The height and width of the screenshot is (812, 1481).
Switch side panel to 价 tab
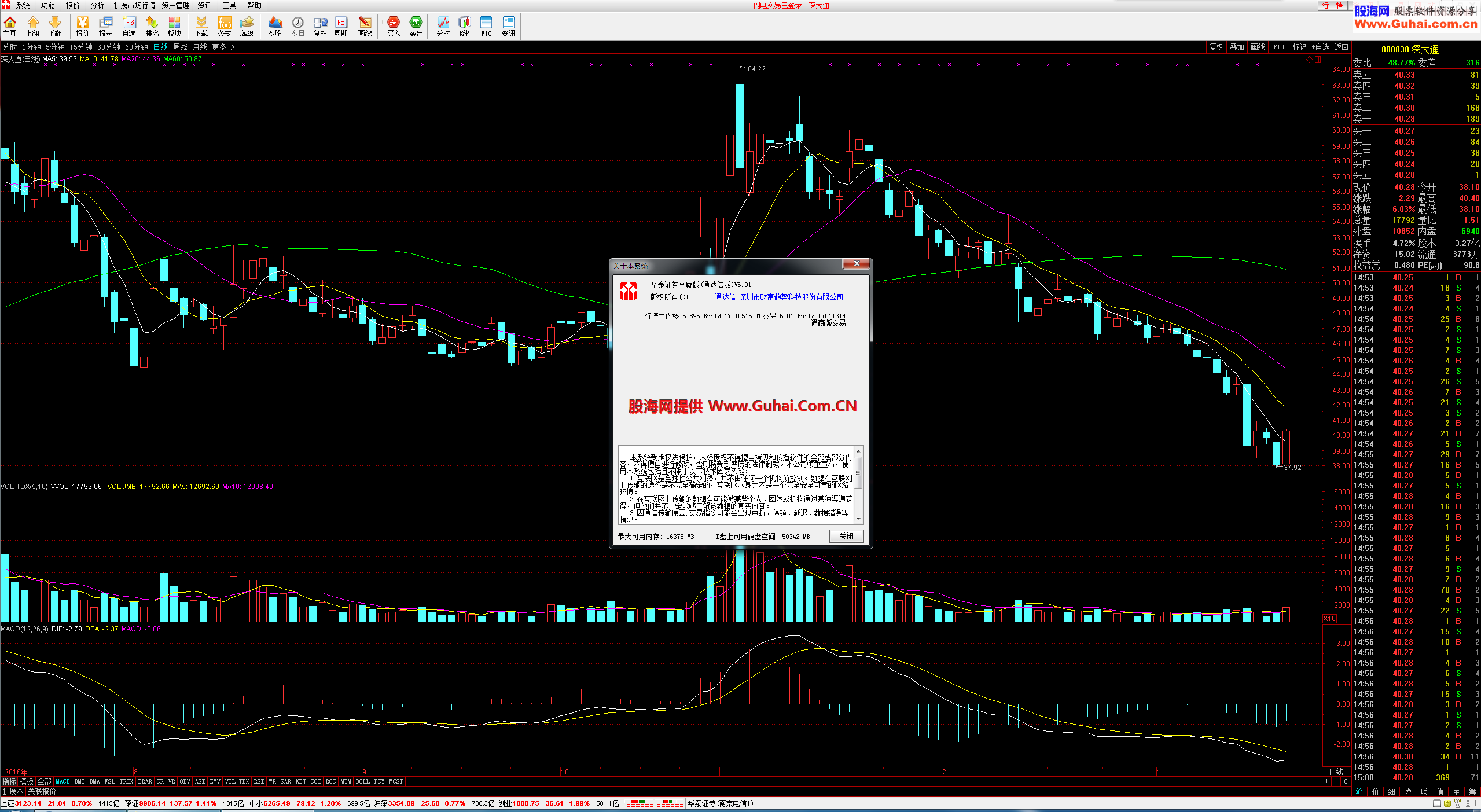click(x=1376, y=792)
